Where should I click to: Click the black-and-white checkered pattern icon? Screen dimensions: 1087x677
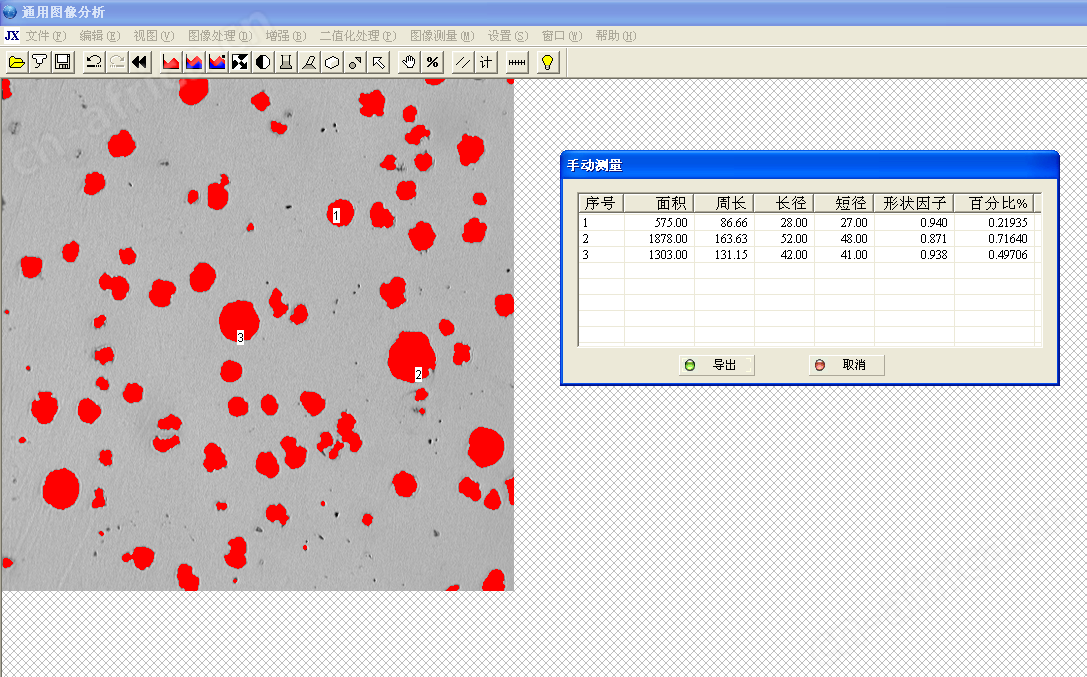(x=240, y=62)
